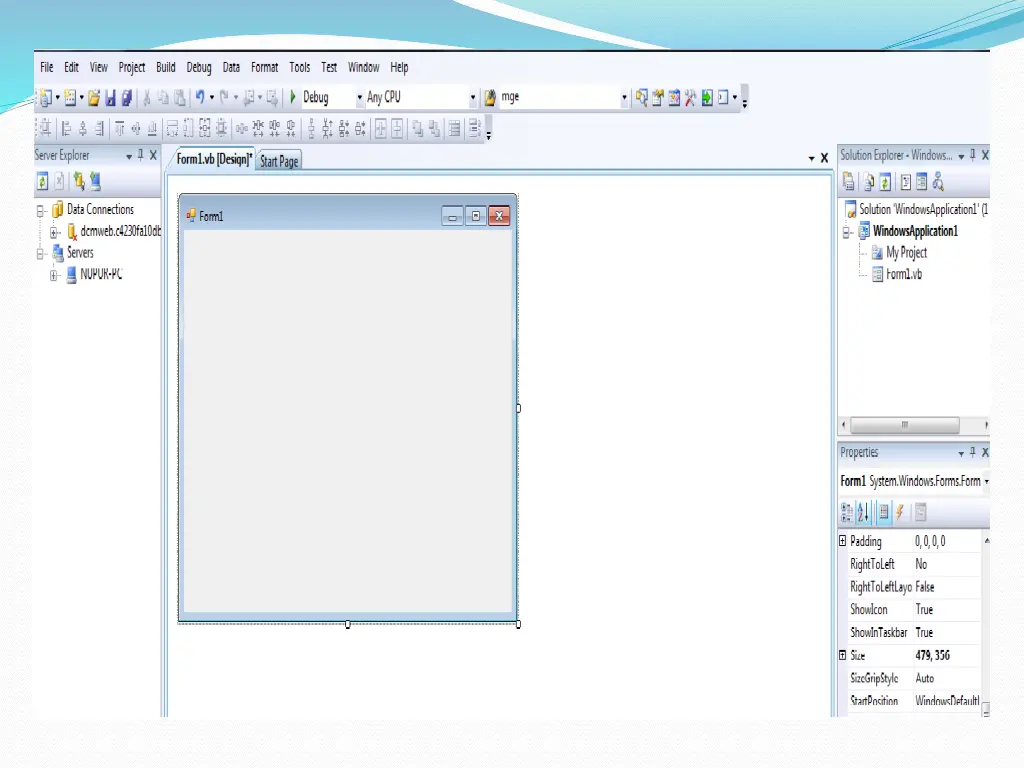Click the Undo arrow icon
Screen dimensions: 1024x768
(200, 97)
